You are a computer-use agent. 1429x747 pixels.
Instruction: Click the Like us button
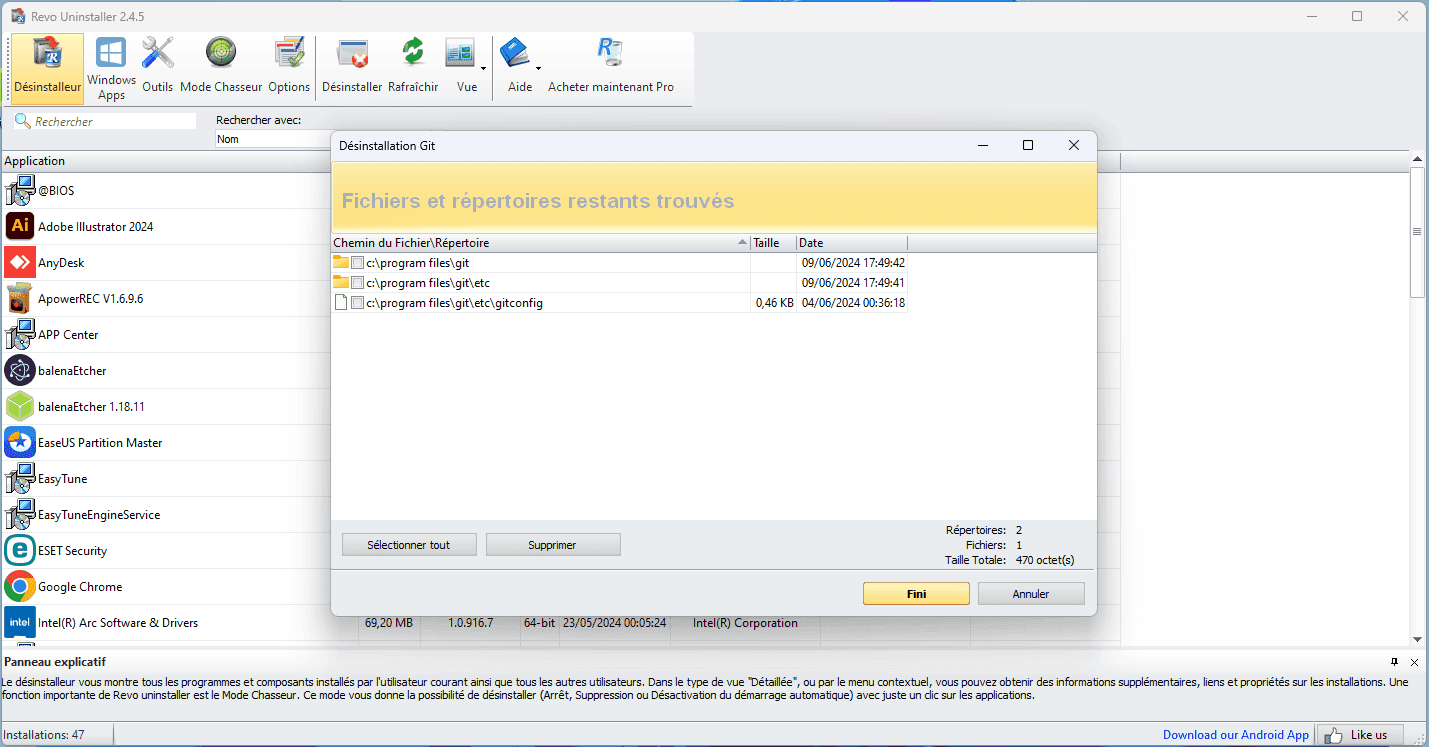1359,735
